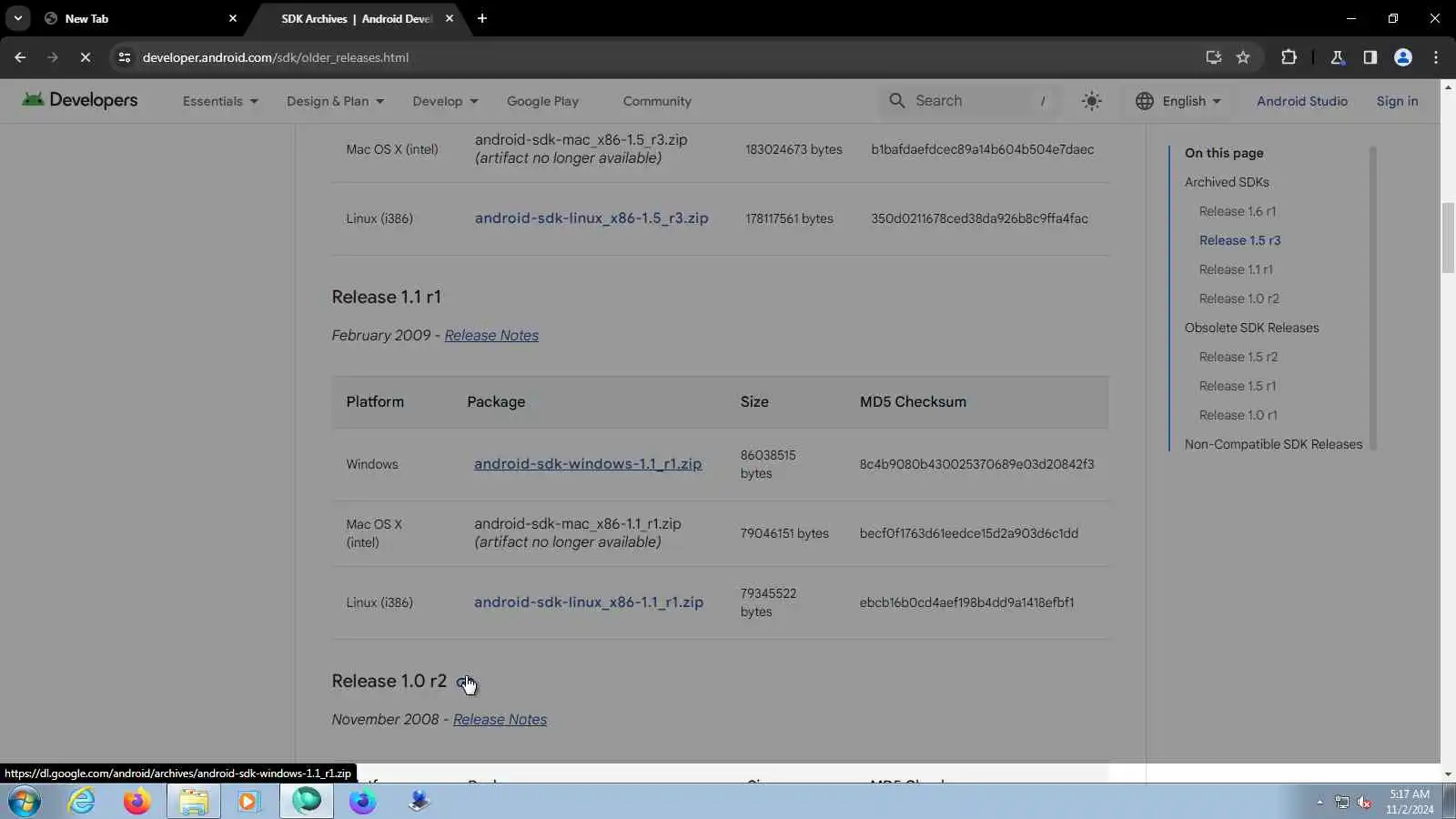
Task: Open the taskbar clock and date
Action: pos(1410,802)
